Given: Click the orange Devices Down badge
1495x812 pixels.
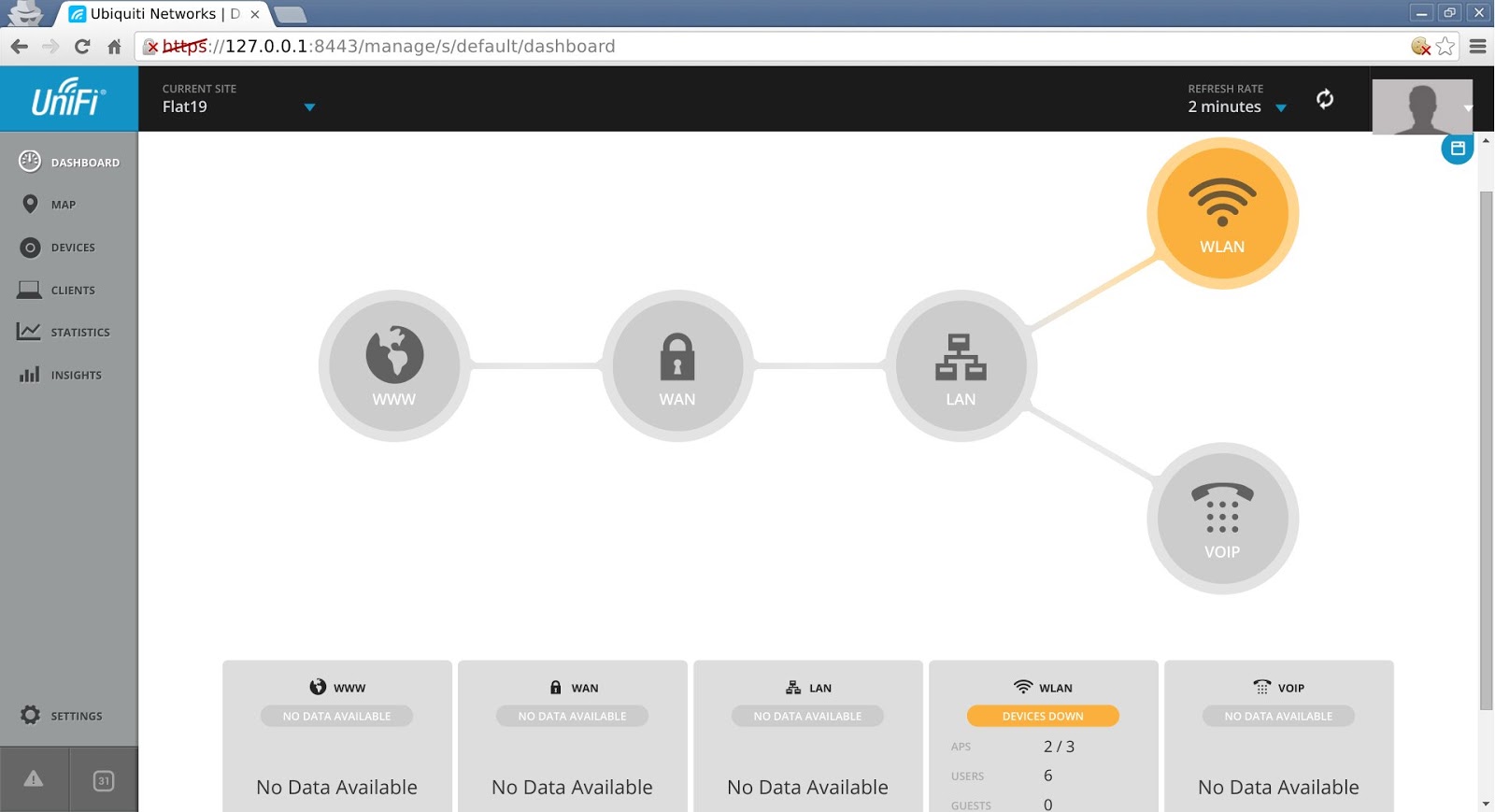Looking at the screenshot, I should point(1043,716).
